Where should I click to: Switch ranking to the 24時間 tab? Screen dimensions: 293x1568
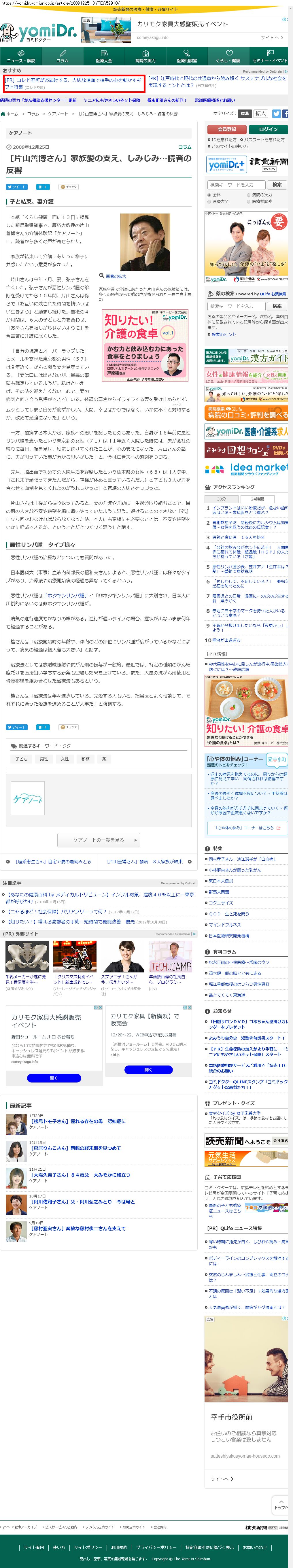pyautogui.click(x=258, y=499)
